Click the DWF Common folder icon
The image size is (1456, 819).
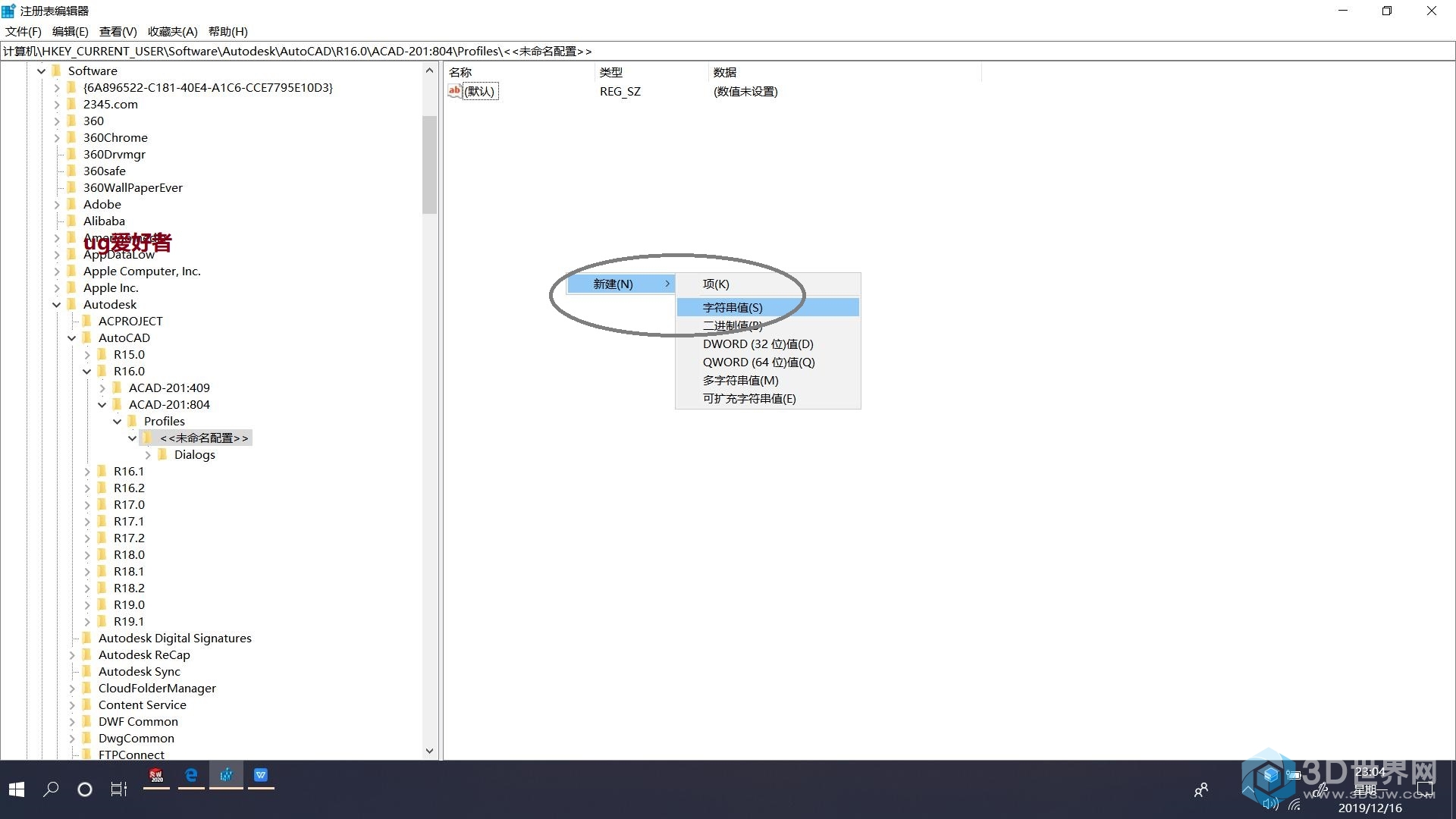[x=87, y=721]
